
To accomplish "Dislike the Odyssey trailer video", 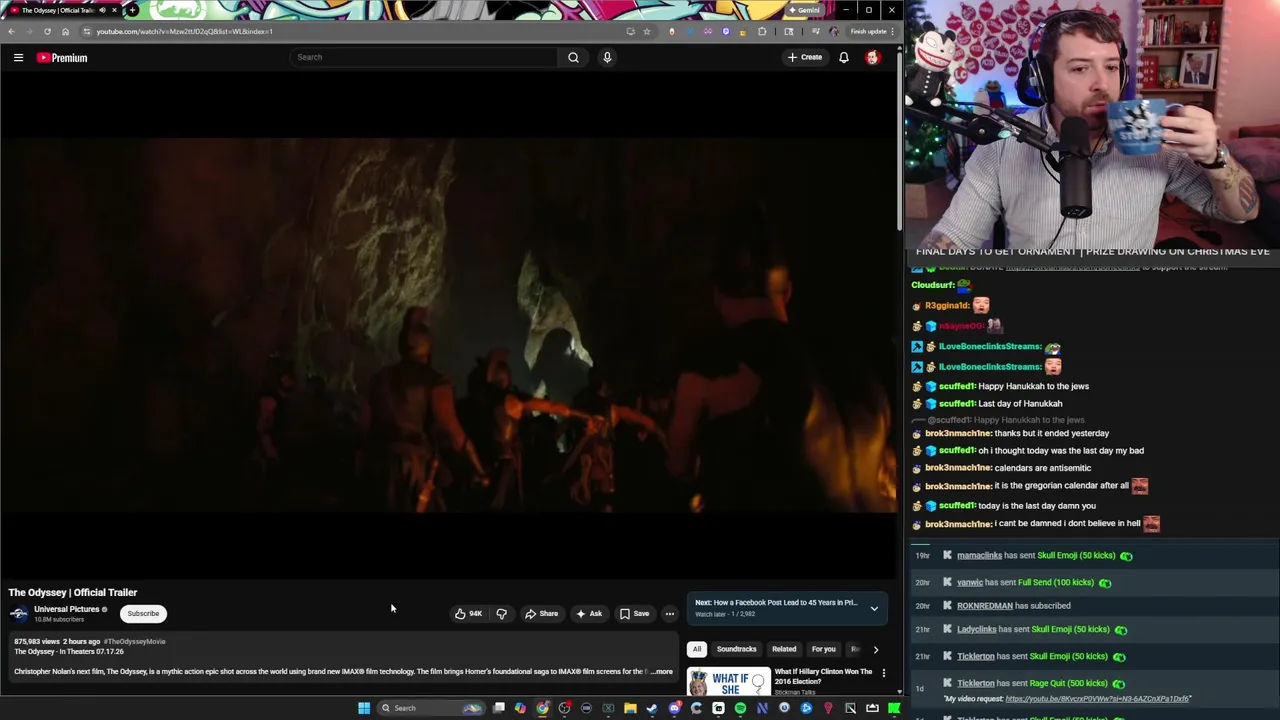I will click(x=502, y=614).
